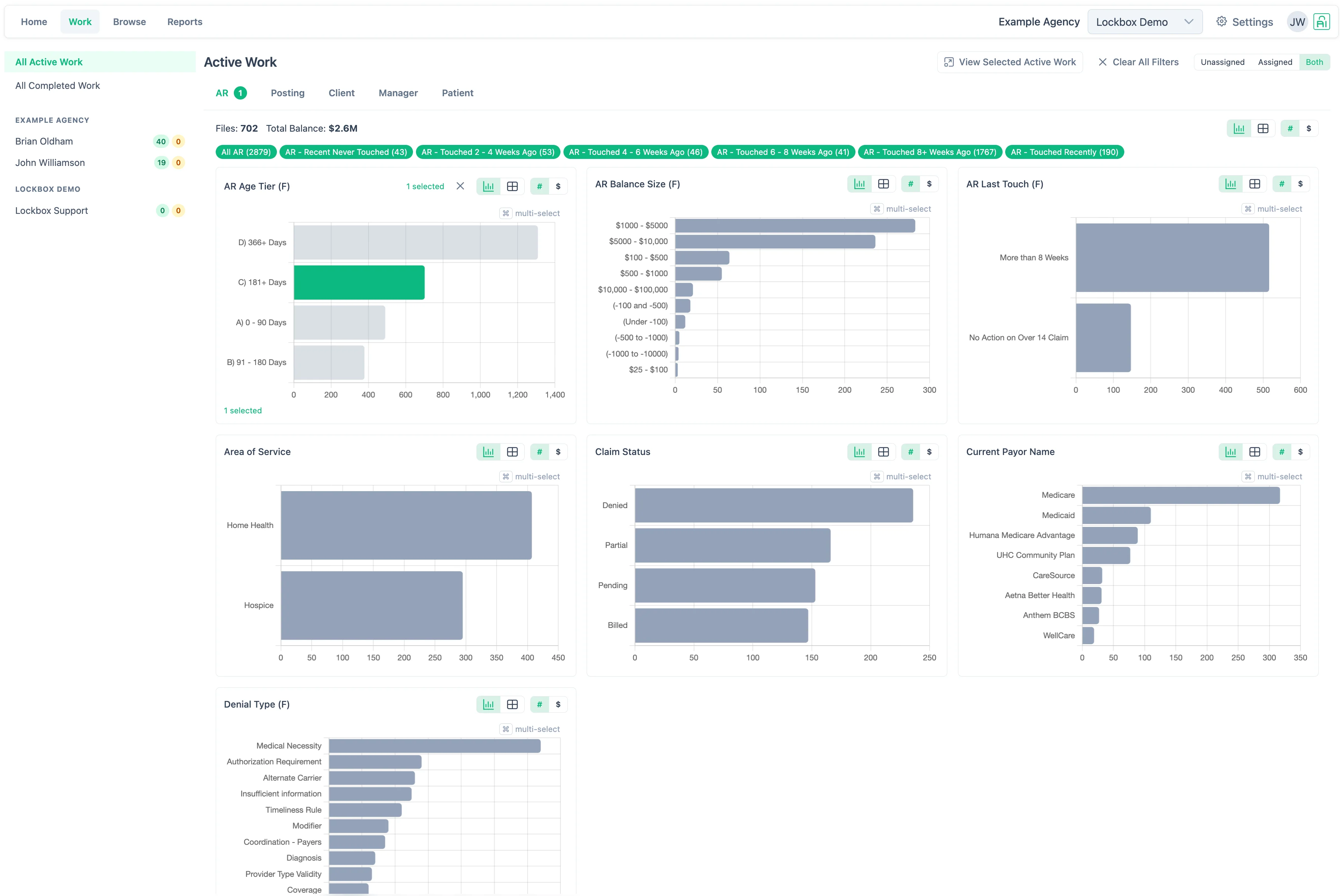Select AR - Touched Recently (190) chip
The image size is (1340, 896).
1064,152
